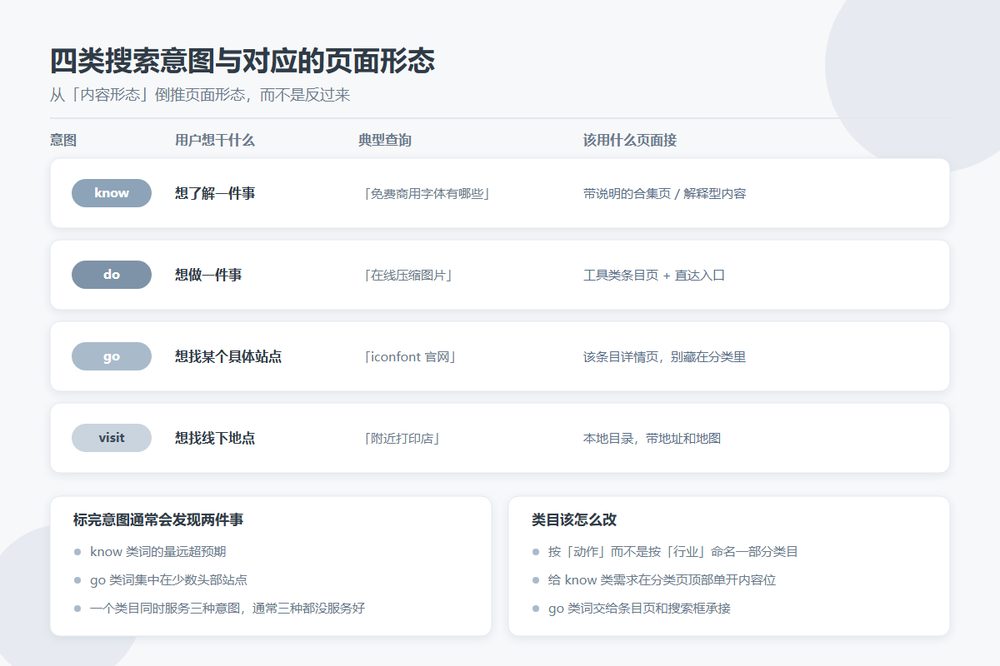Click the 典型查询 column header
Image resolution: width=1000 pixels, height=666 pixels.
point(385,140)
